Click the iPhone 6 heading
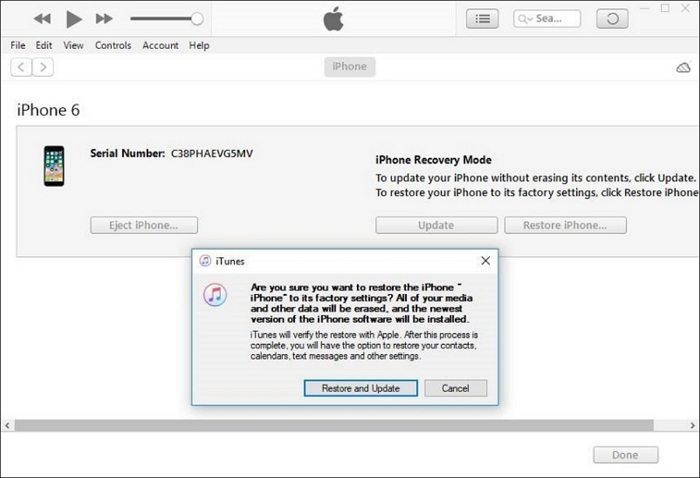The width and height of the screenshot is (700, 478). point(48,110)
